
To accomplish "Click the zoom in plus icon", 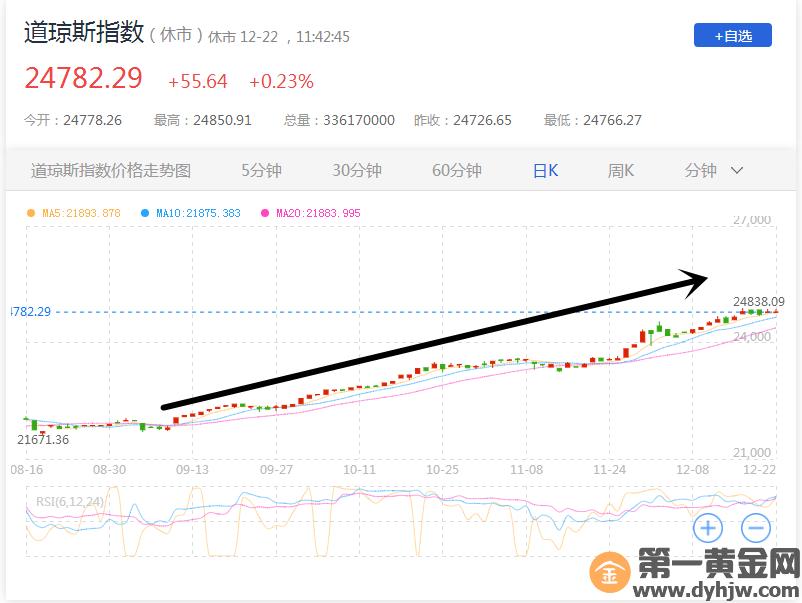I will (x=707, y=527).
